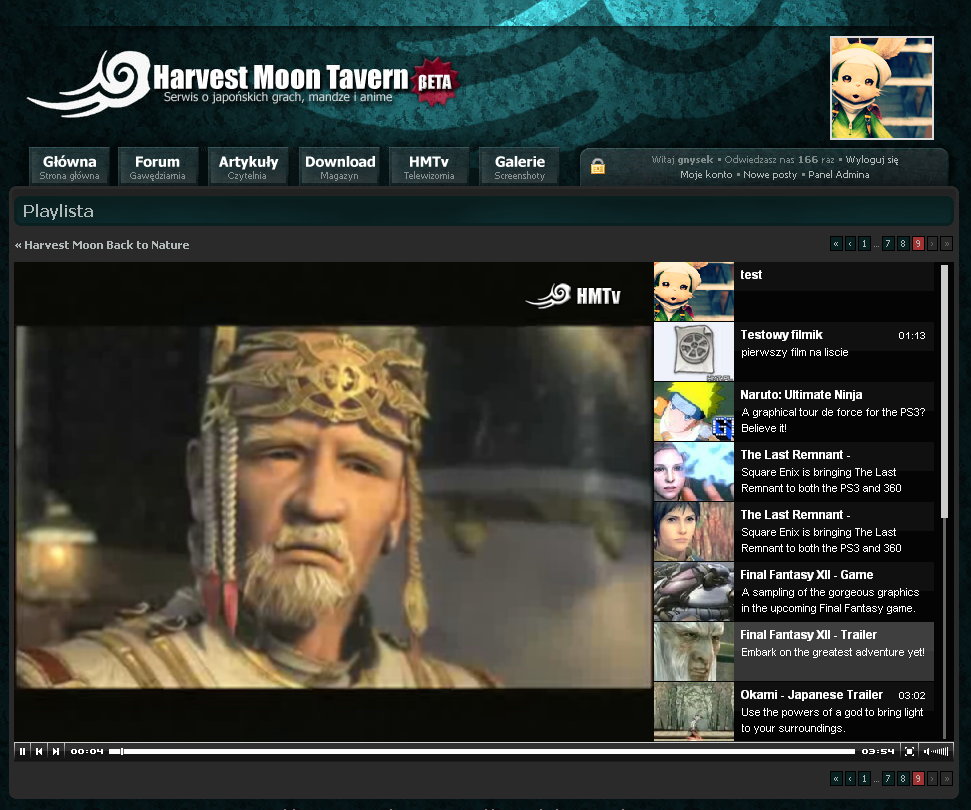Click the volume speaker icon in player
Viewport: 971px width, 810px height.
click(x=927, y=751)
